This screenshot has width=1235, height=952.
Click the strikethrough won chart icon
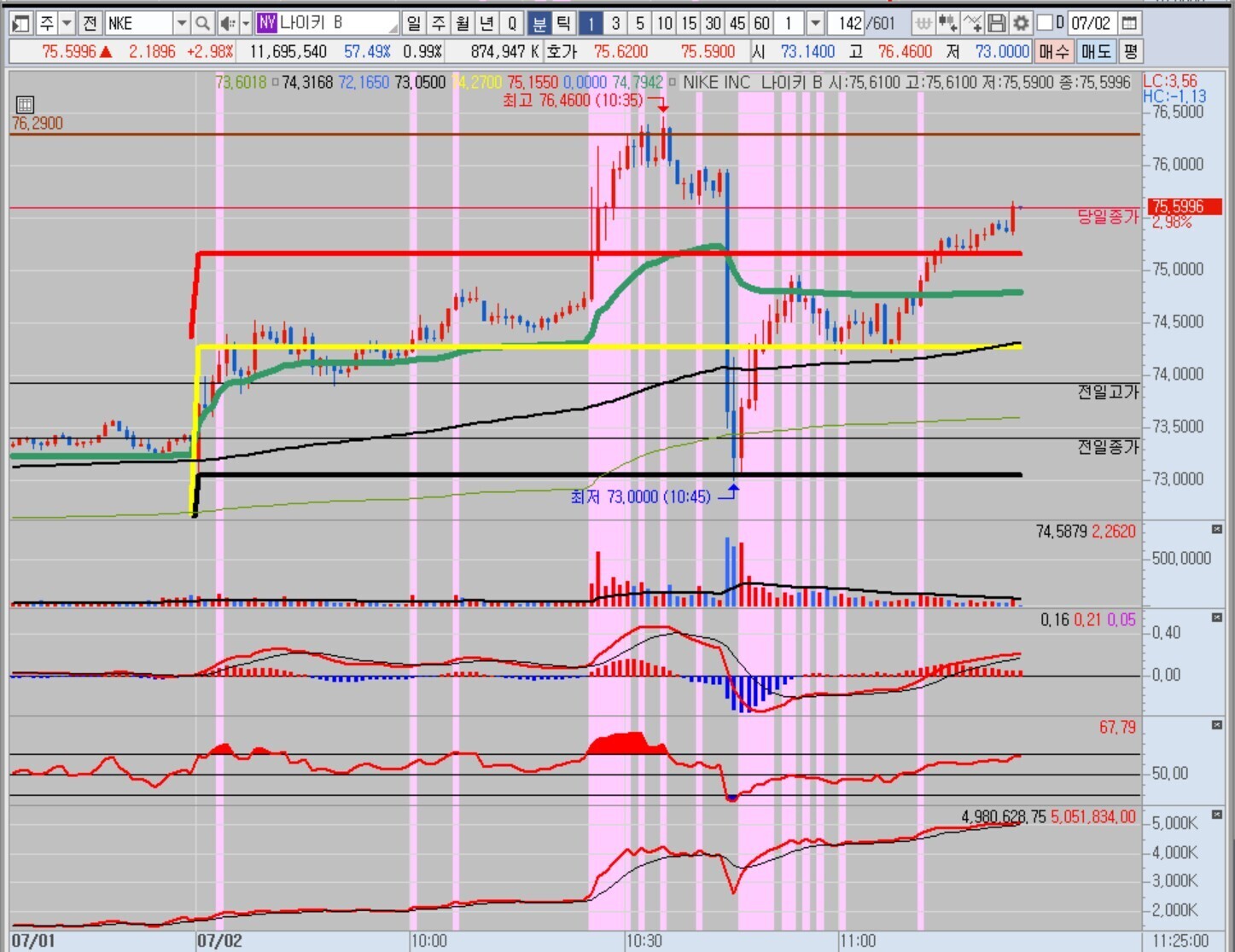click(x=923, y=23)
